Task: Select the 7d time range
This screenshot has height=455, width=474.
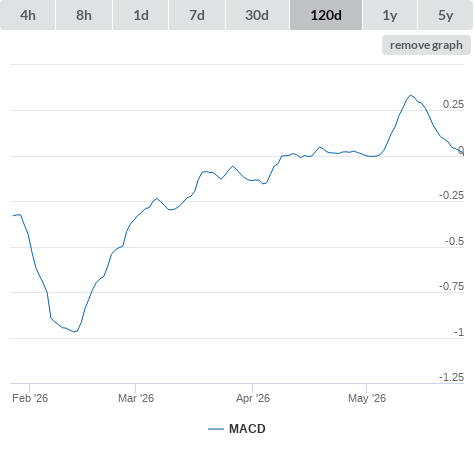Action: 197,15
